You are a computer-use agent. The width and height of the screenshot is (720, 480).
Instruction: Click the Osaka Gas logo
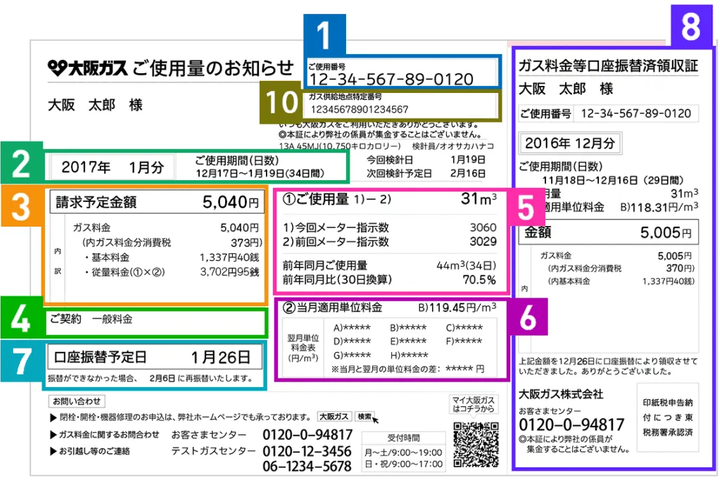coord(87,68)
